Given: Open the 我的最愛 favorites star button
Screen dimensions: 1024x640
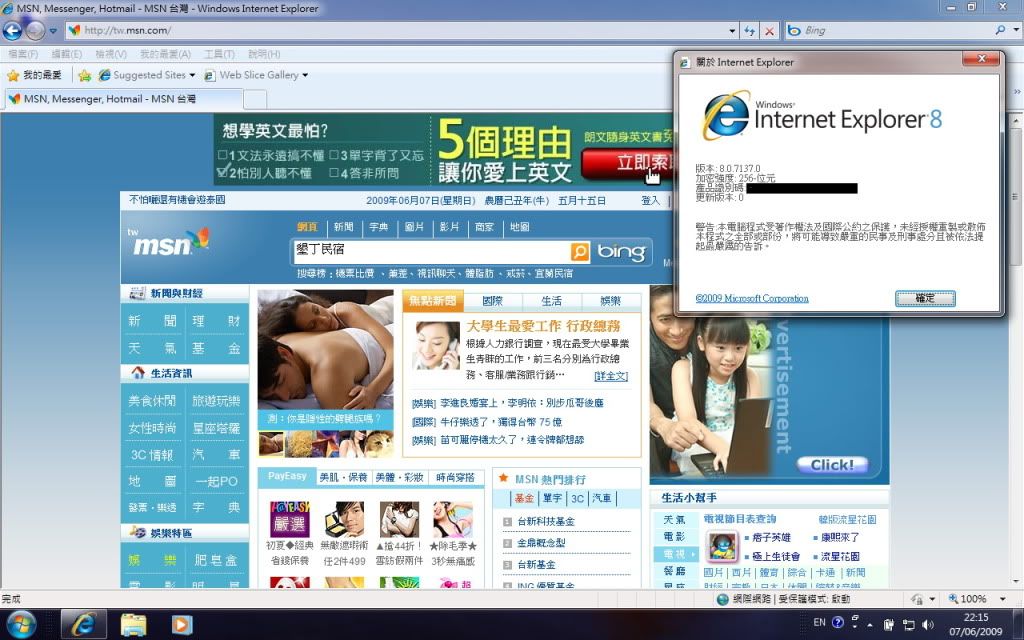Looking at the screenshot, I should point(33,75).
